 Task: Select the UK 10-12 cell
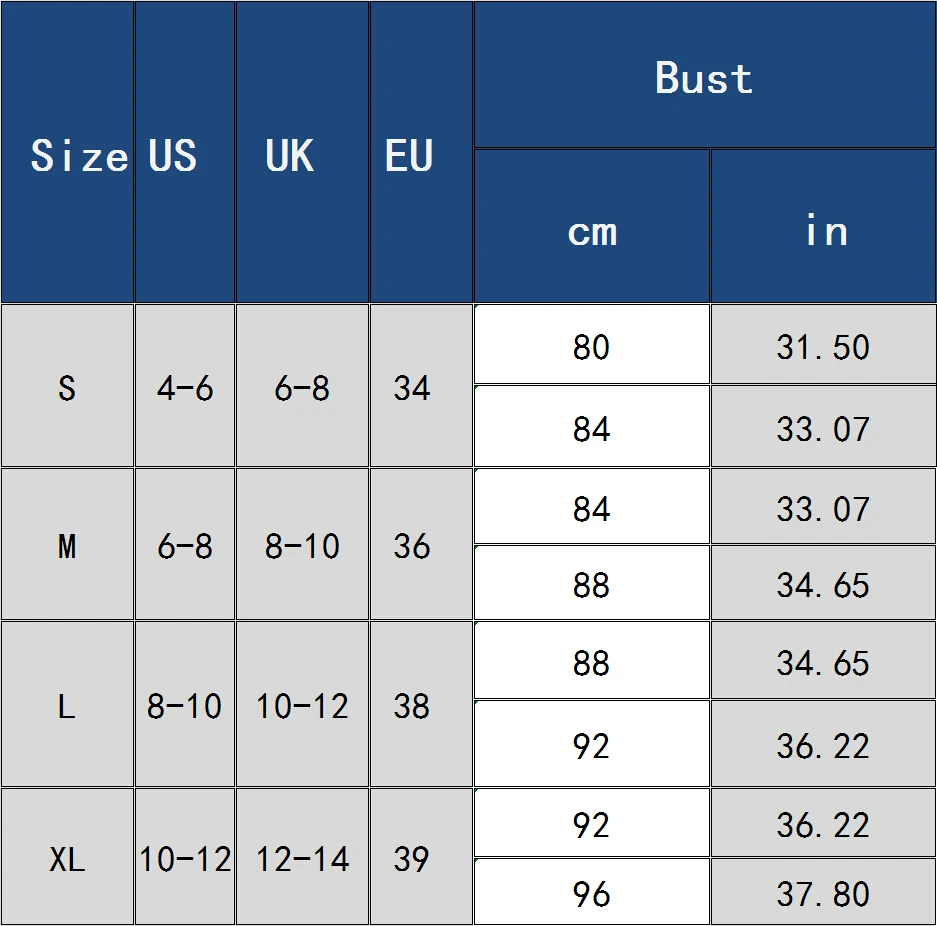302,704
